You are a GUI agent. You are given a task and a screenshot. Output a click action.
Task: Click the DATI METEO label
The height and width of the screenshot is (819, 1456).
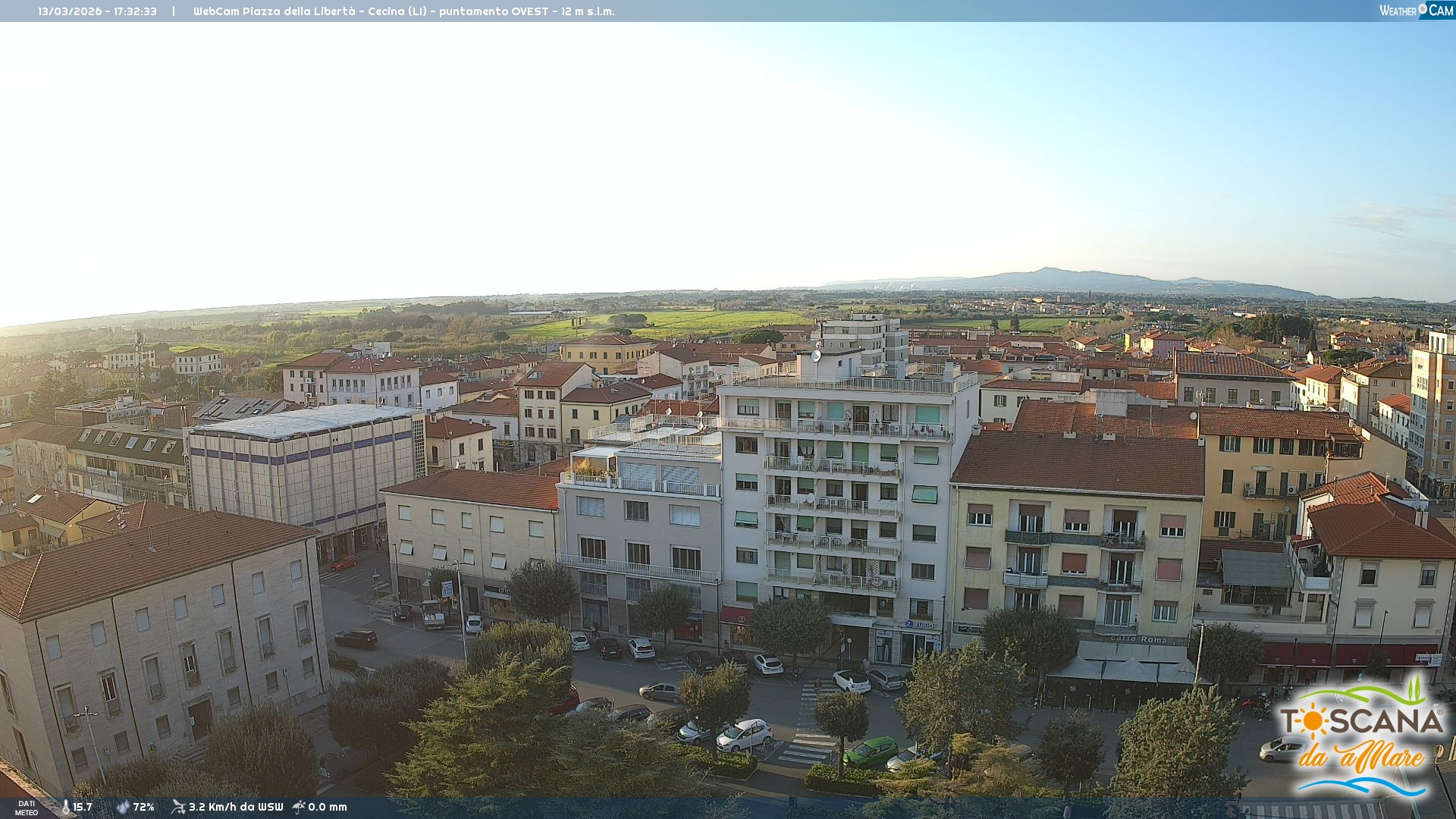tap(26, 808)
